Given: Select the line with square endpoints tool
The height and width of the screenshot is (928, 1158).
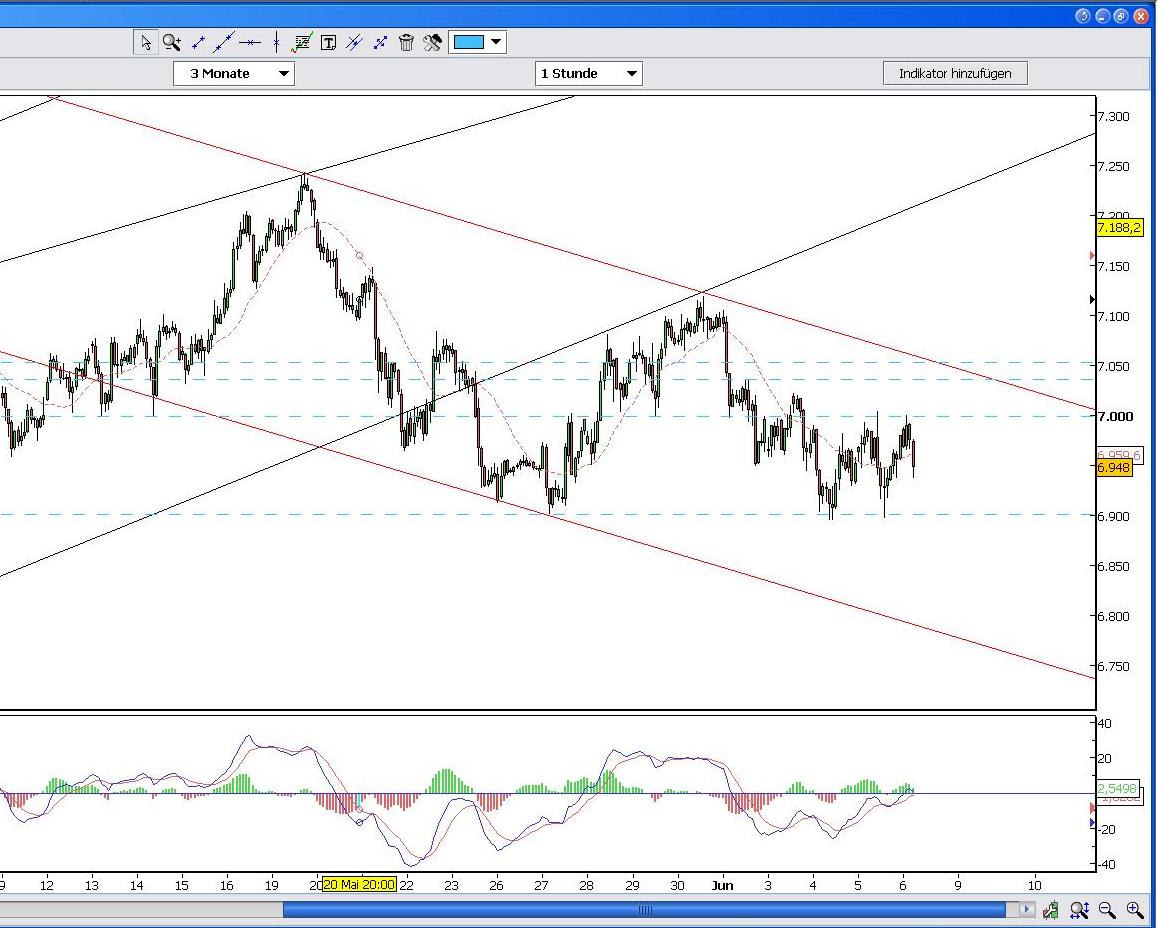Looking at the screenshot, I should point(380,43).
